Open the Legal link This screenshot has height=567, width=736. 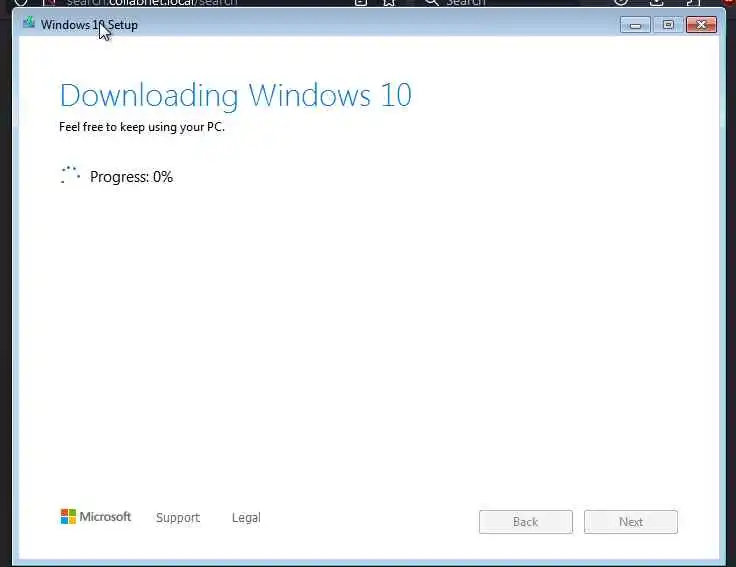[246, 517]
